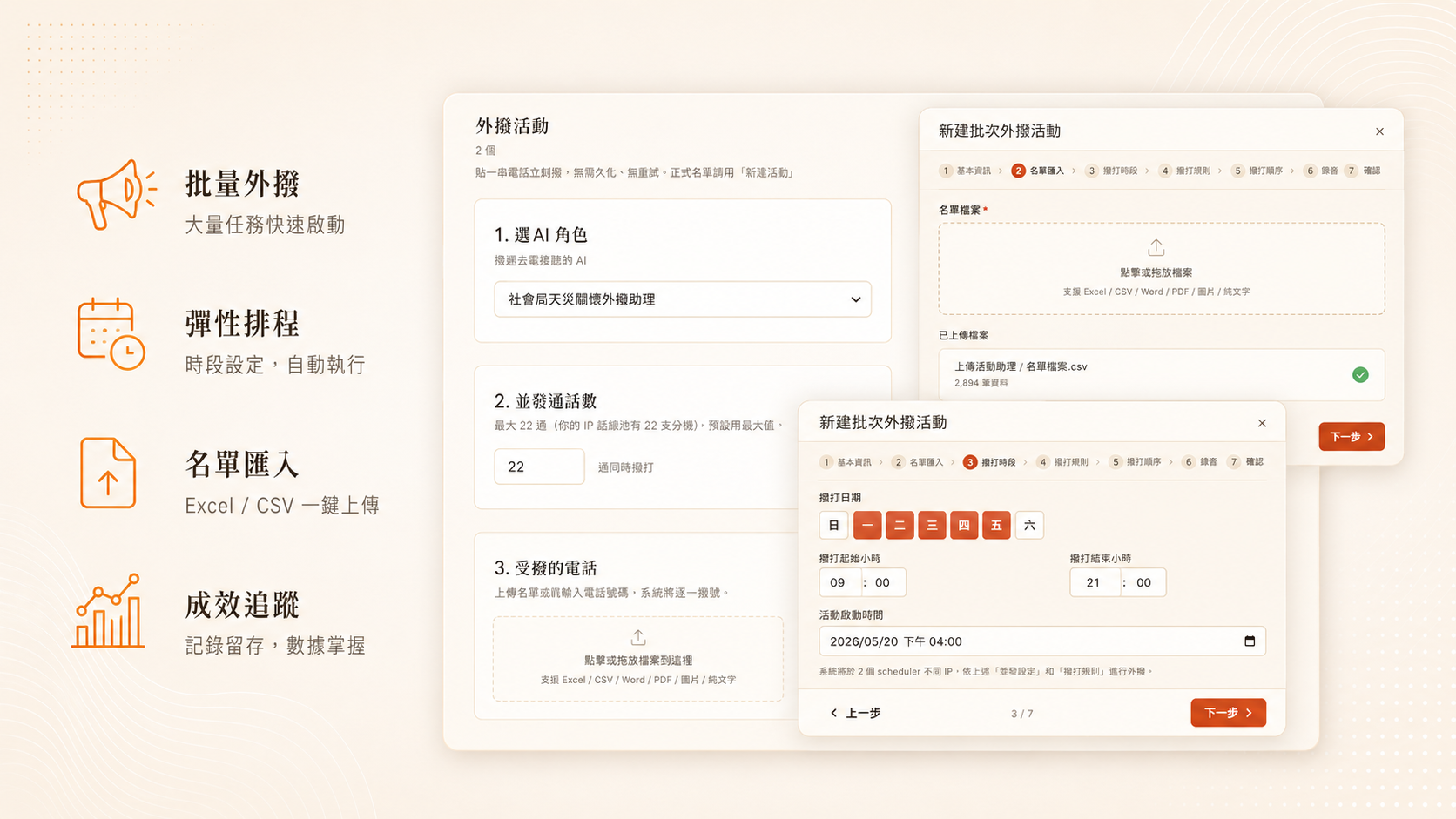Click the 撥打結束小時 minute field showing 00
Screen dimensions: 1456x819
[x=1144, y=582]
